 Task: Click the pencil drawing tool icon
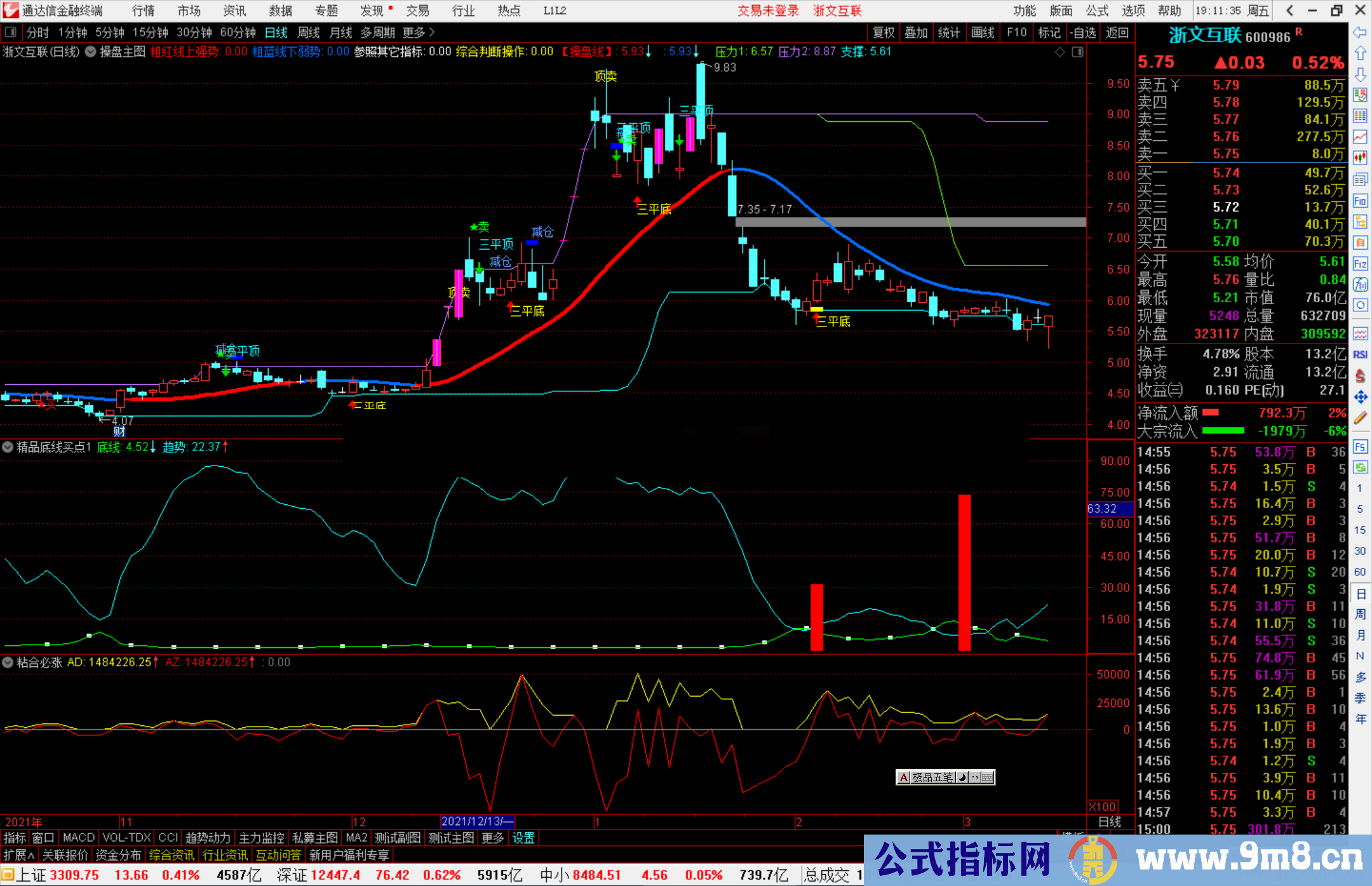(x=1360, y=418)
